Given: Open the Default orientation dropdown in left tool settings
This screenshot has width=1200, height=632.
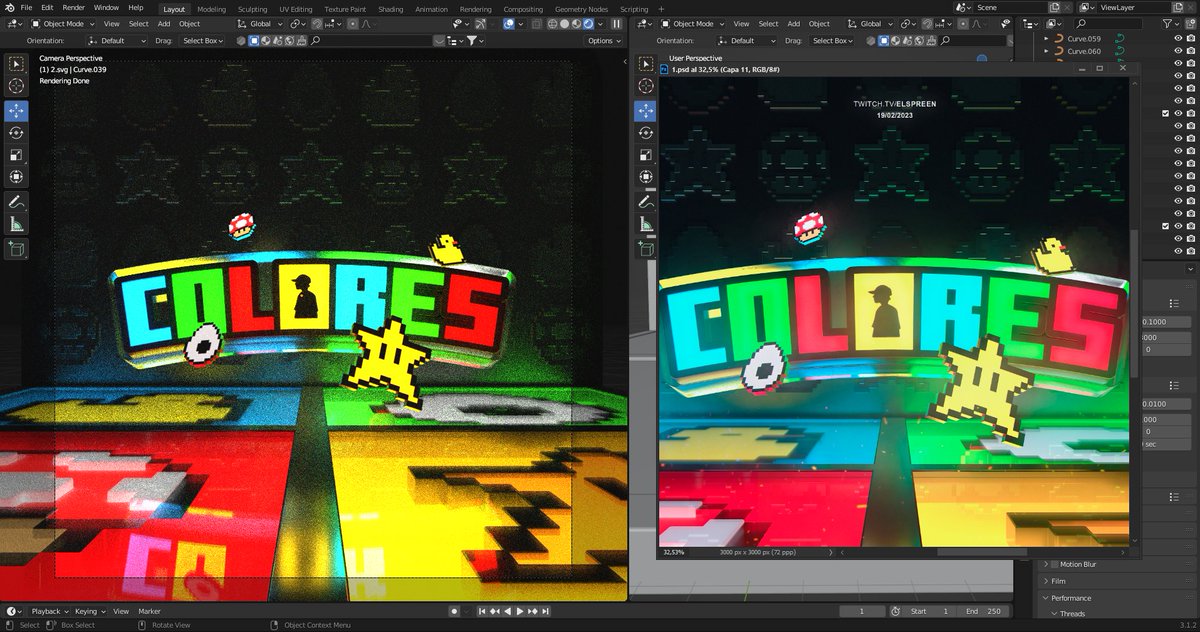Looking at the screenshot, I should pos(119,40).
